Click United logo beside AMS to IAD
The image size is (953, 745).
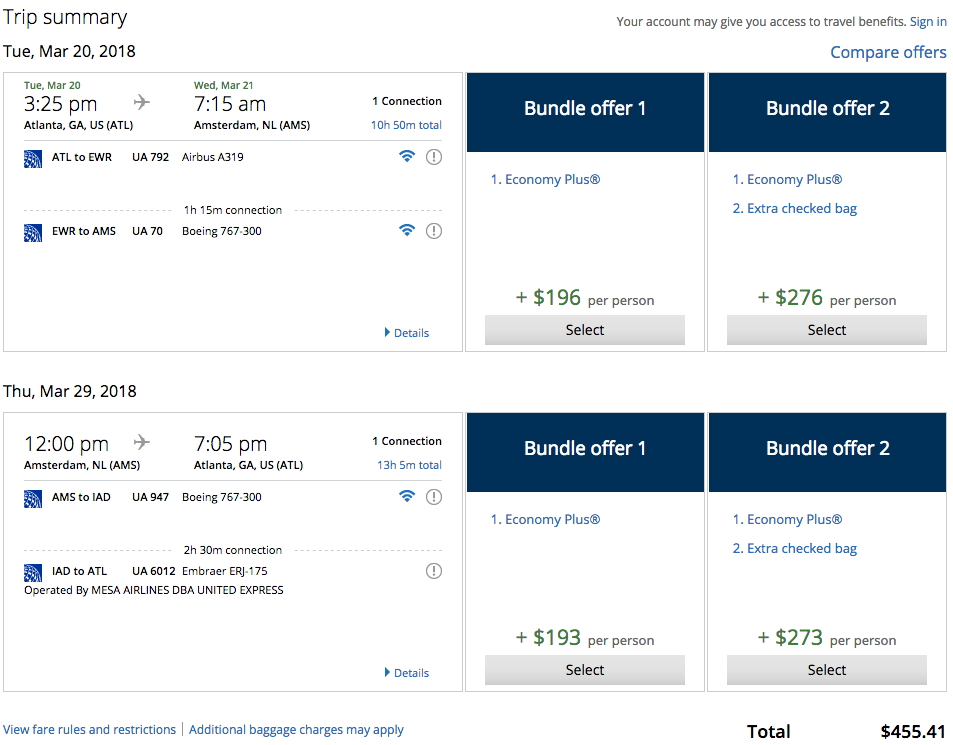33,499
